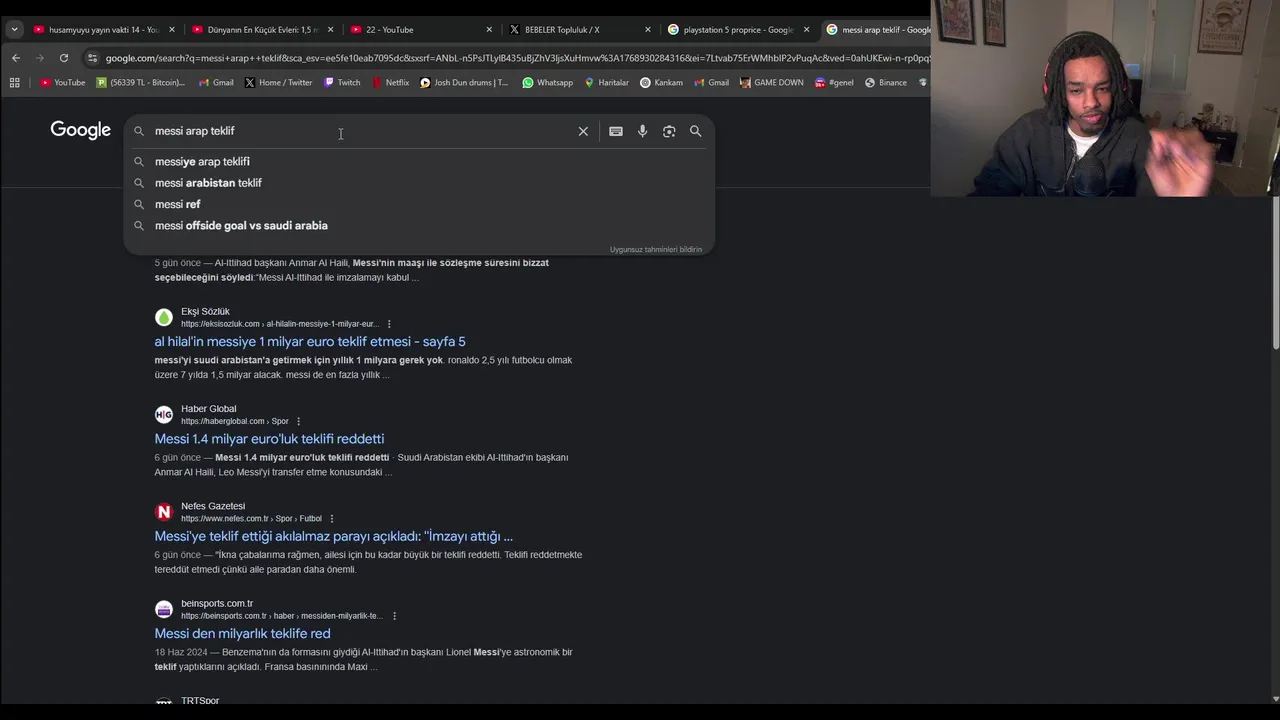Viewport: 1280px width, 720px height.
Task: Open the second Gmail bookmark after Kankam
Action: tap(711, 83)
